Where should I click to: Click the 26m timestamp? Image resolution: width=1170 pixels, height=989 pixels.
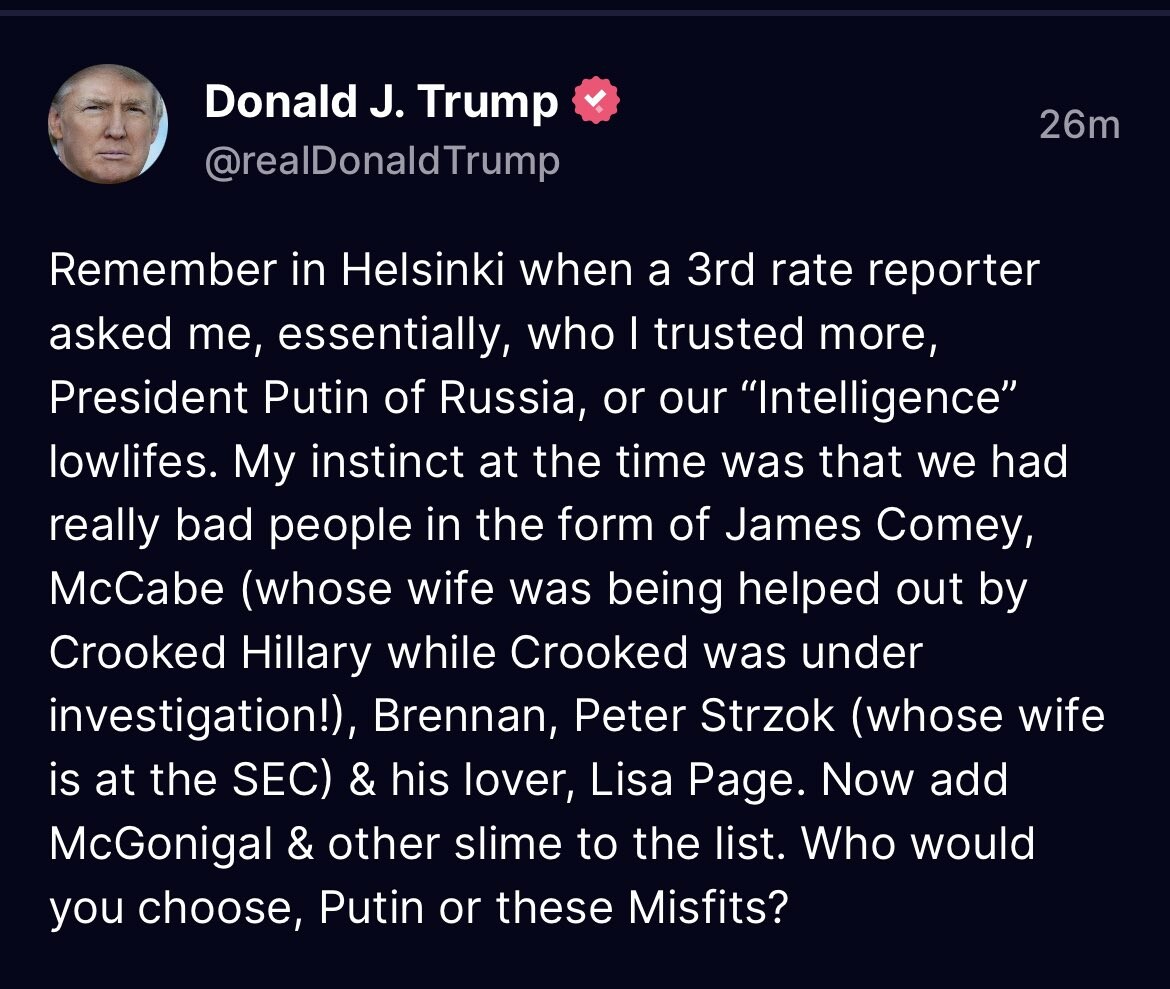[x=1080, y=125]
